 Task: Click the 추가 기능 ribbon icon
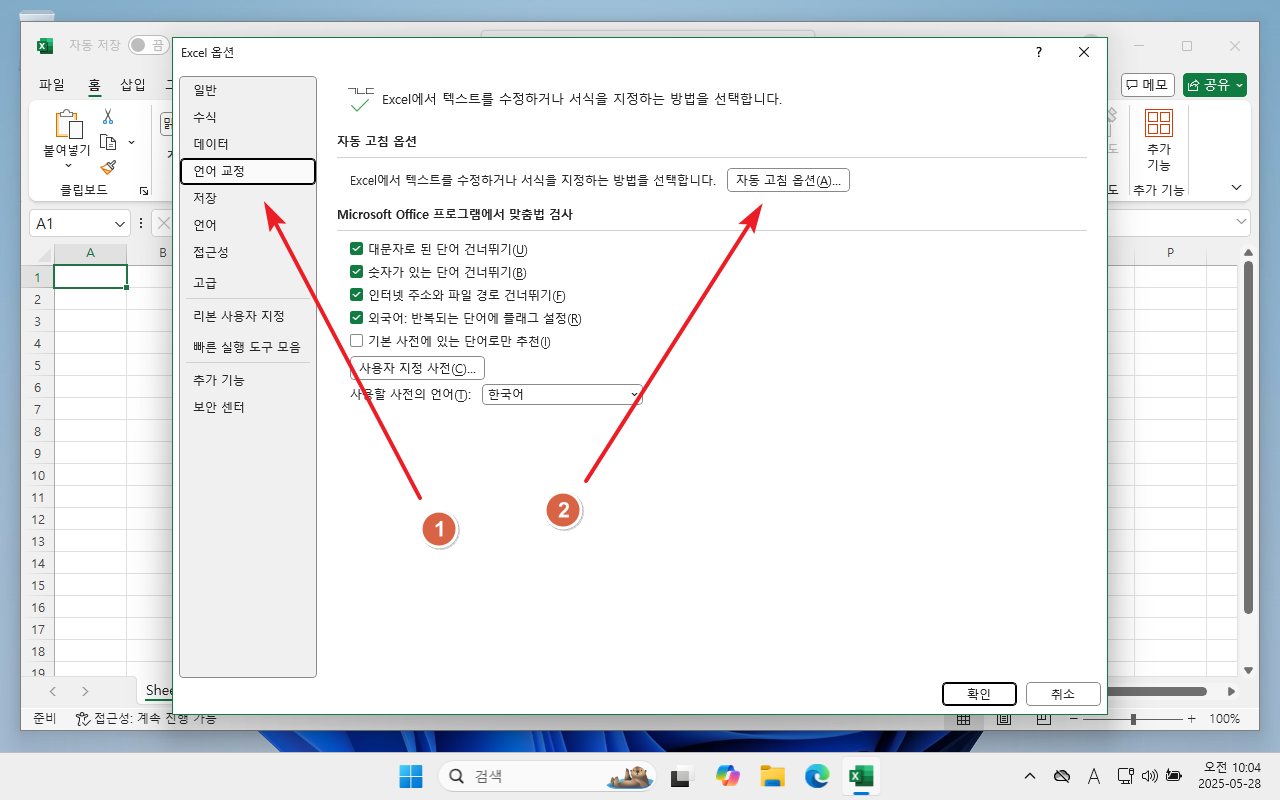click(x=1159, y=124)
